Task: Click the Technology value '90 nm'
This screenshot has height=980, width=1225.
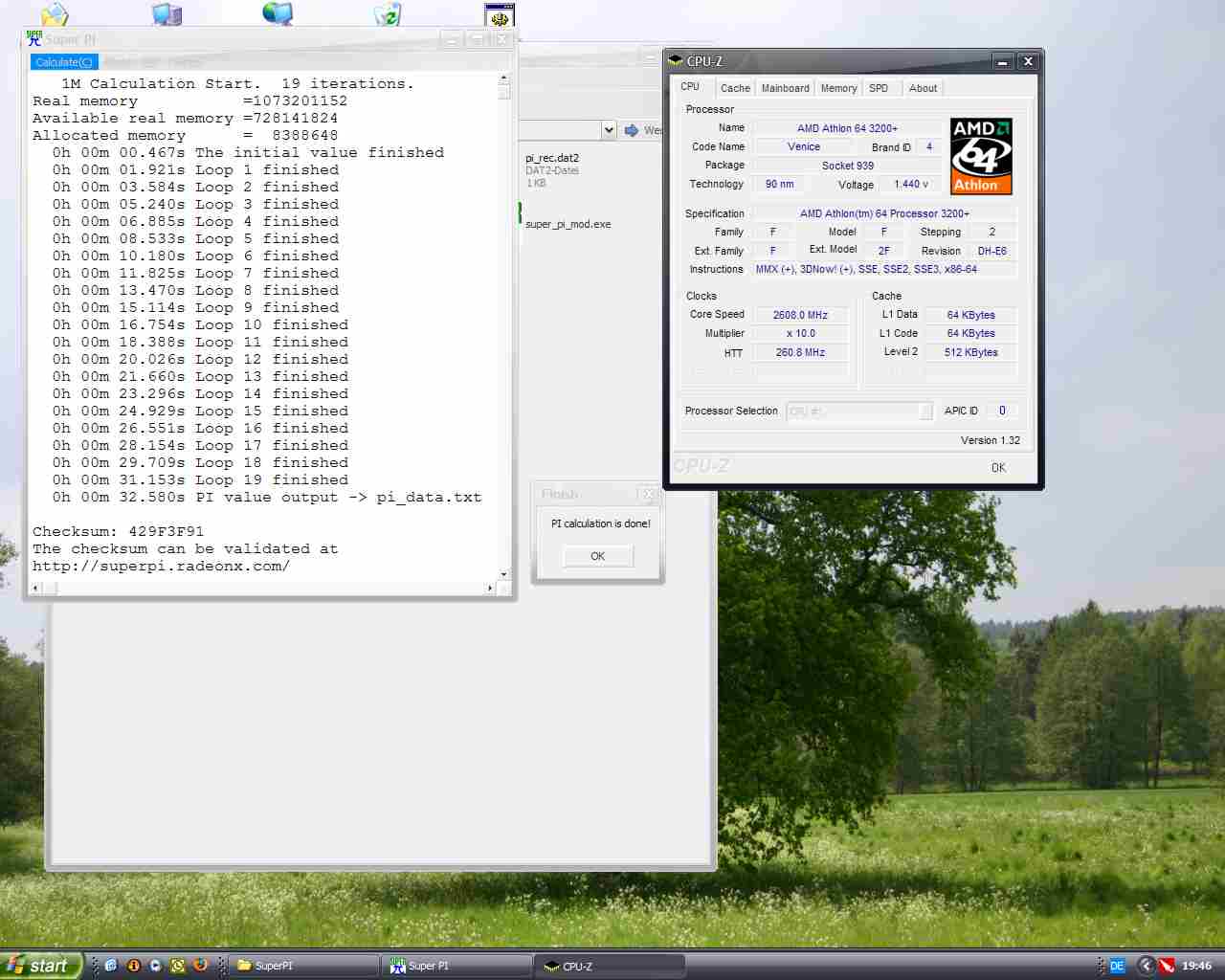Action: (779, 185)
